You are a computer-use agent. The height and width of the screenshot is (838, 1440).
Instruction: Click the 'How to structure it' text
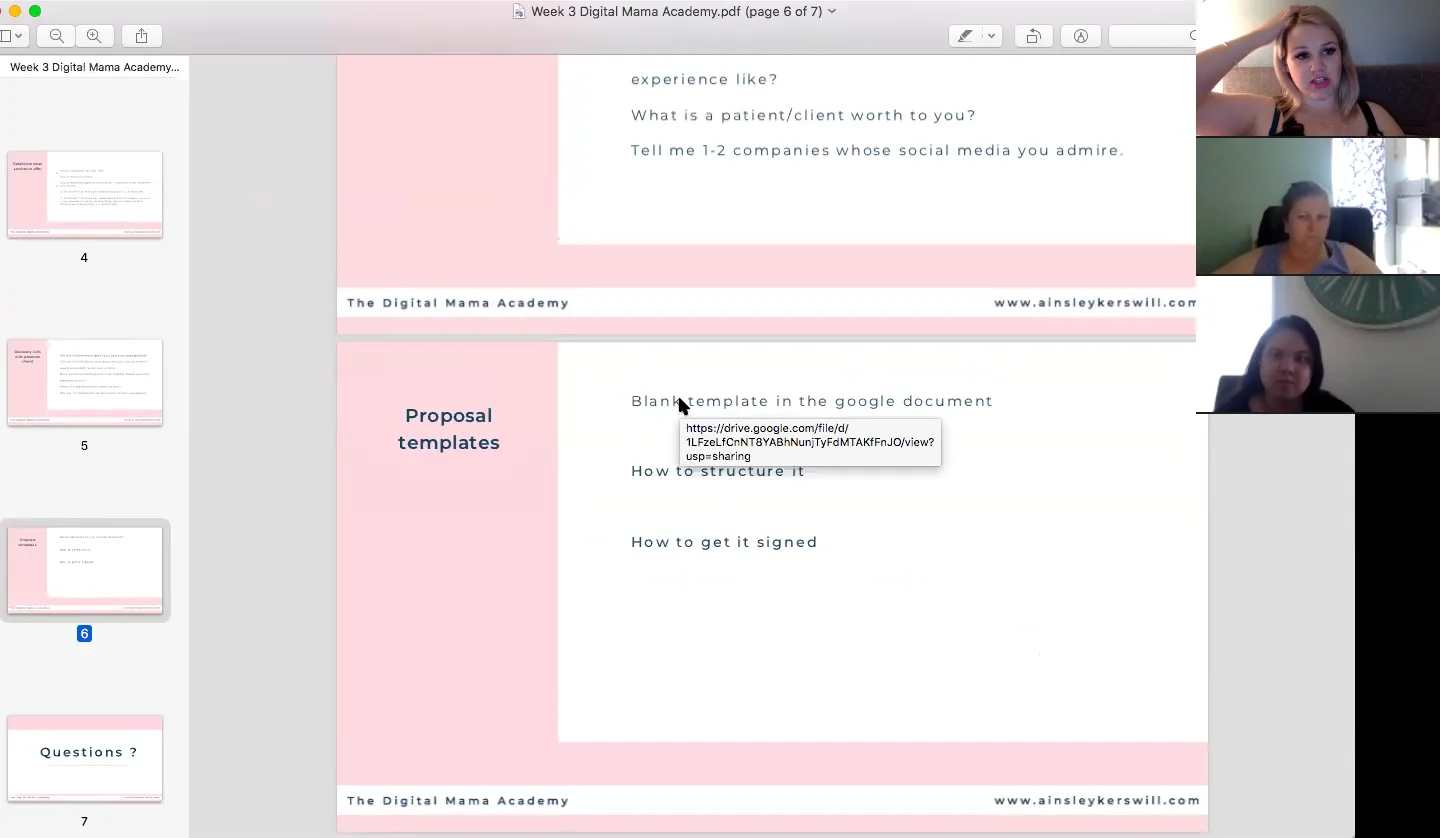pos(718,471)
